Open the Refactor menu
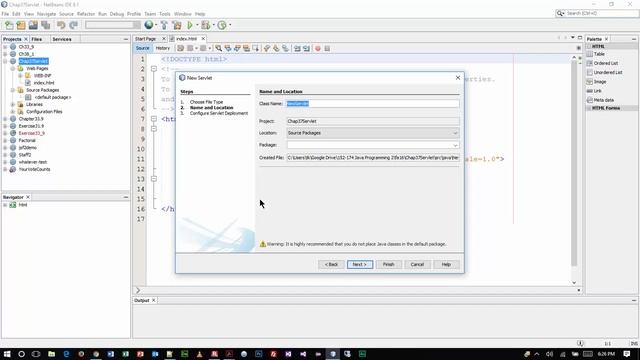 pos(86,14)
